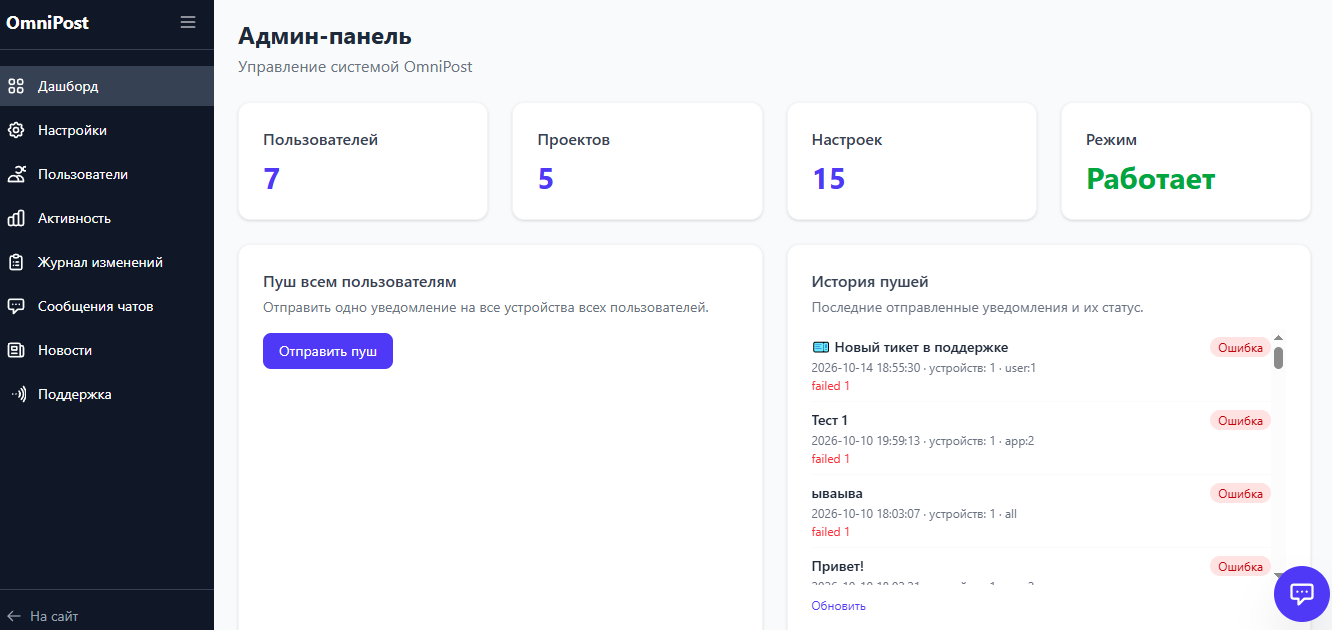Click the Дашборд grid icon in sidebar
The height and width of the screenshot is (630, 1332).
click(16, 86)
